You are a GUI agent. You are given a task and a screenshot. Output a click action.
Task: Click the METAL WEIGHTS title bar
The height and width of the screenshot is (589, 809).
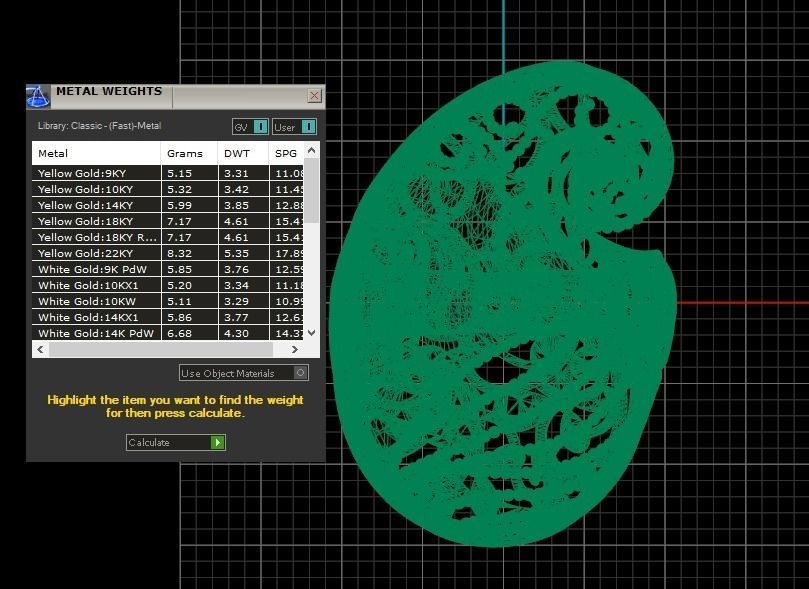tap(175, 96)
